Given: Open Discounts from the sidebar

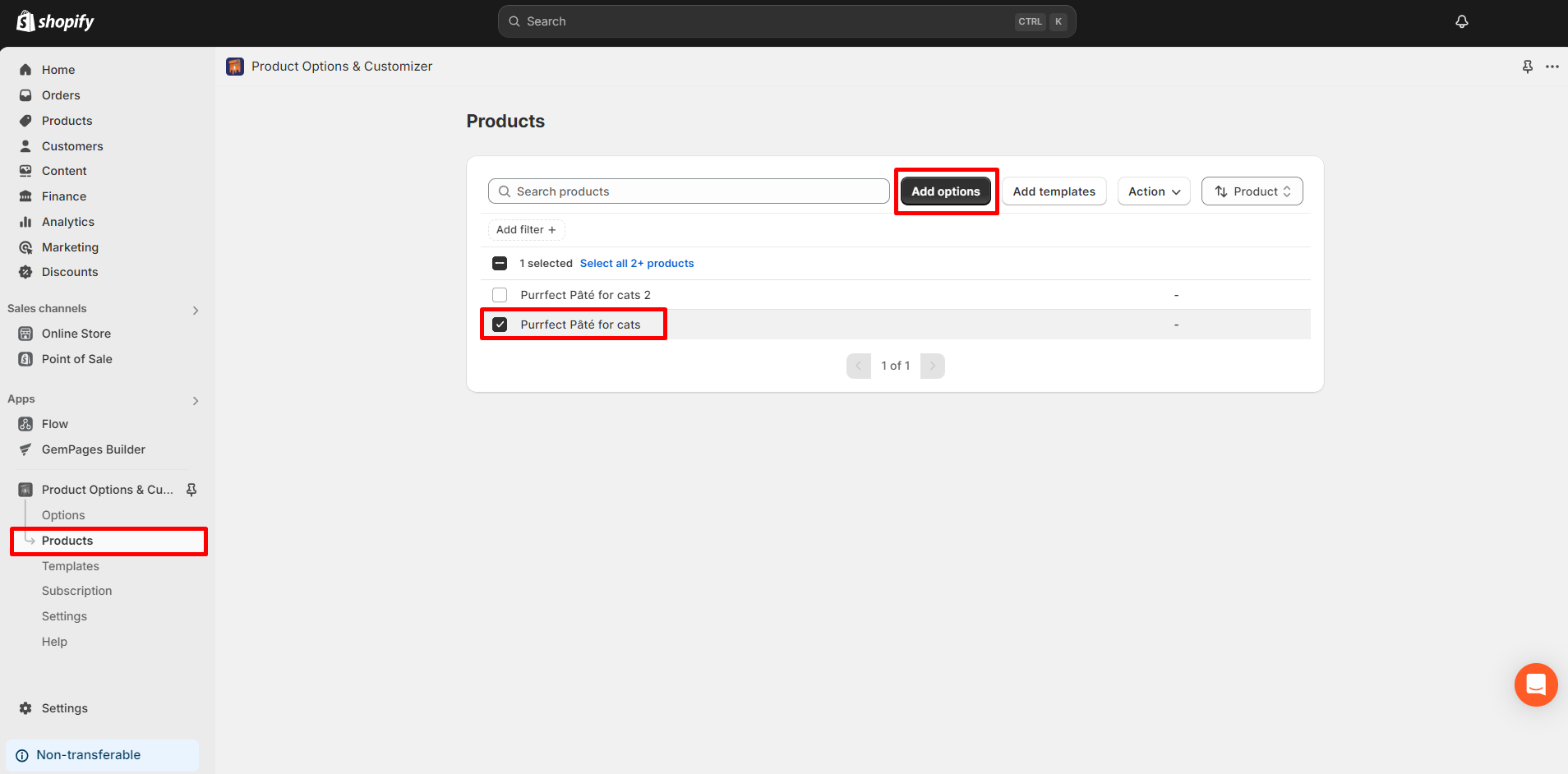Looking at the screenshot, I should [x=69, y=272].
